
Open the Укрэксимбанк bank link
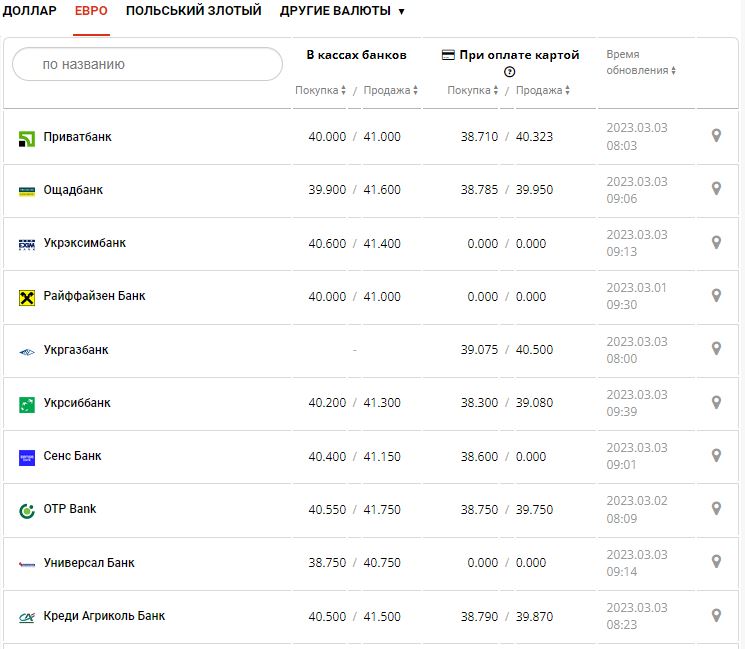(x=85, y=243)
